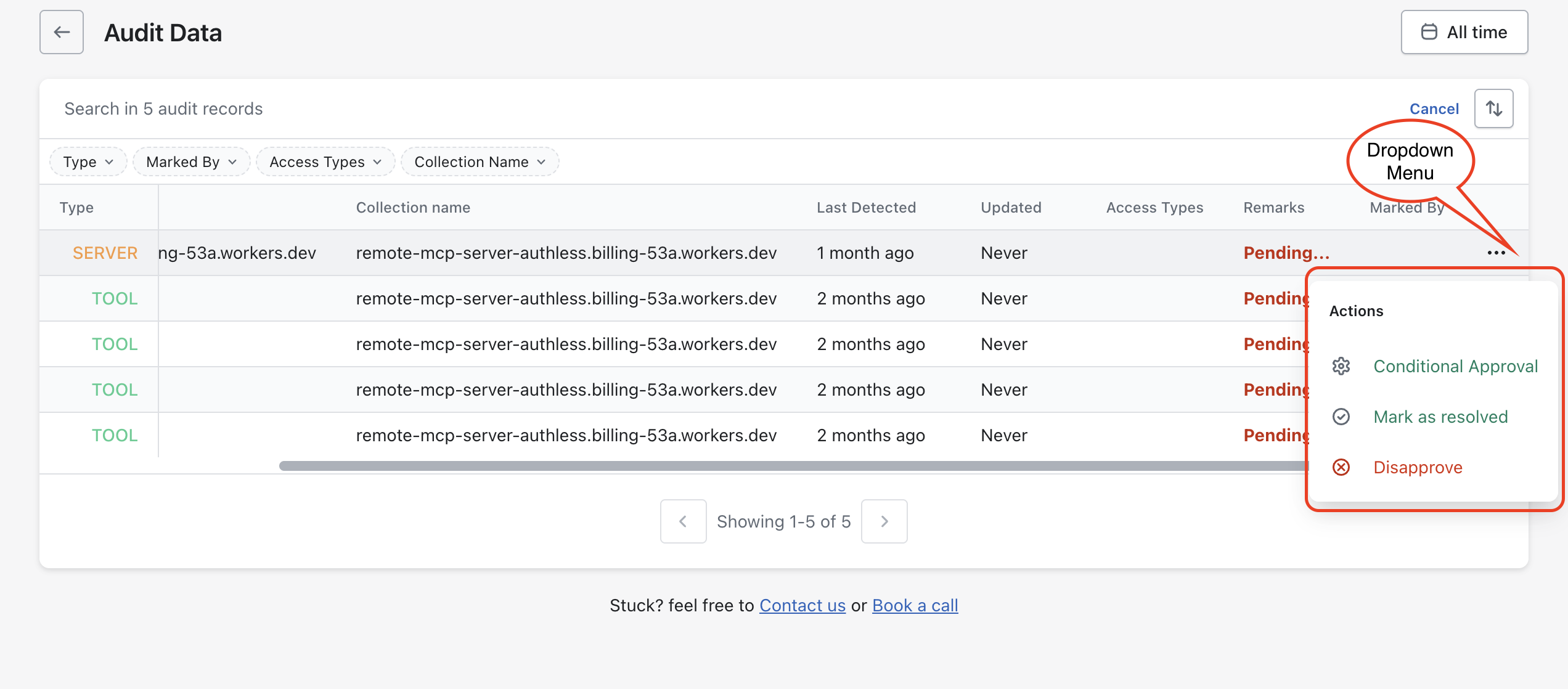The height and width of the screenshot is (689, 1568).
Task: Click the back arrow button
Action: (62, 32)
